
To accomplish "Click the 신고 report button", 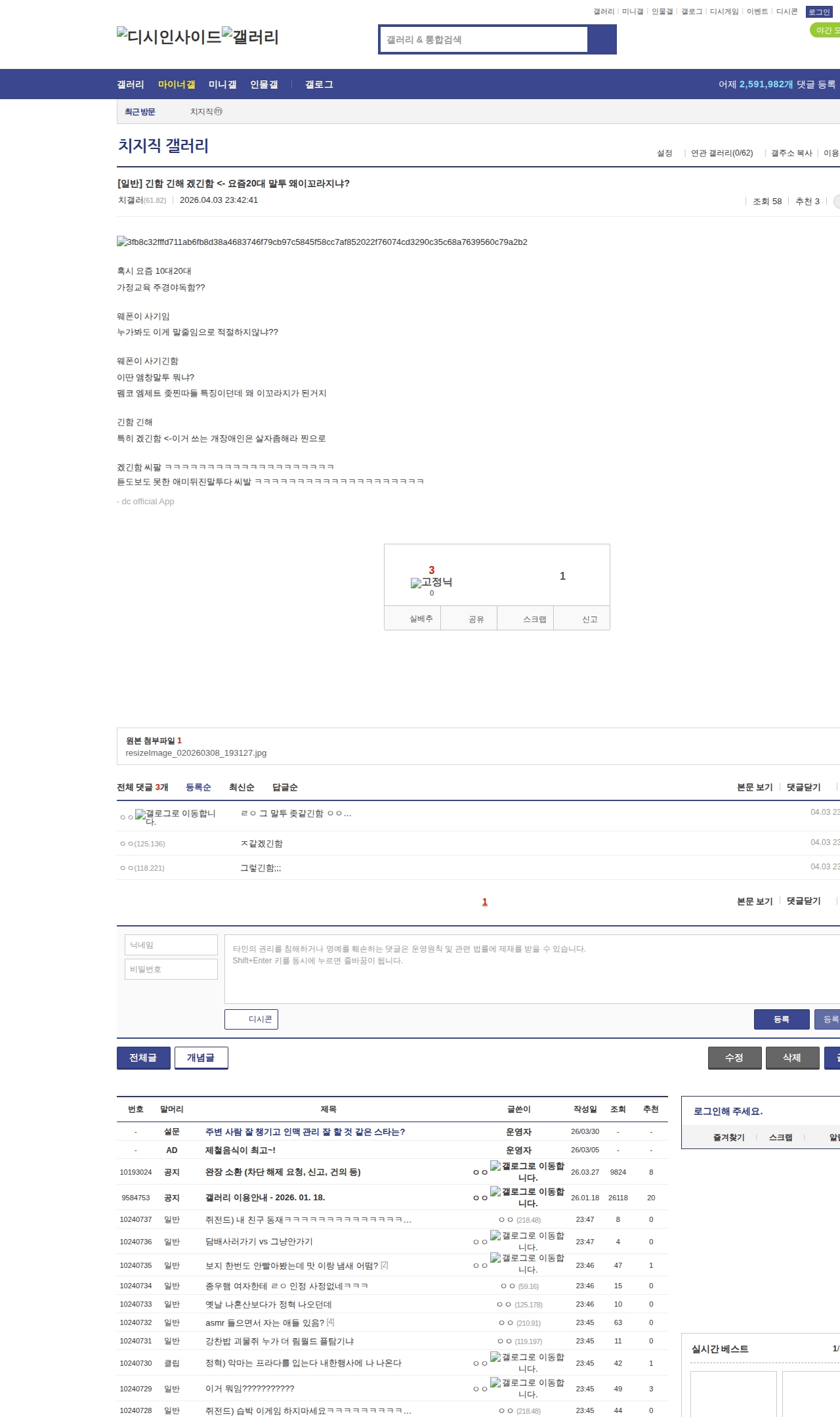I will (582, 618).
